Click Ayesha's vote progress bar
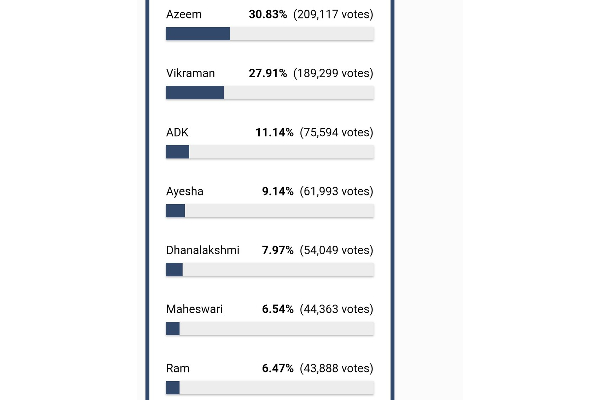Viewport: 600px width, 400px height. coord(270,211)
